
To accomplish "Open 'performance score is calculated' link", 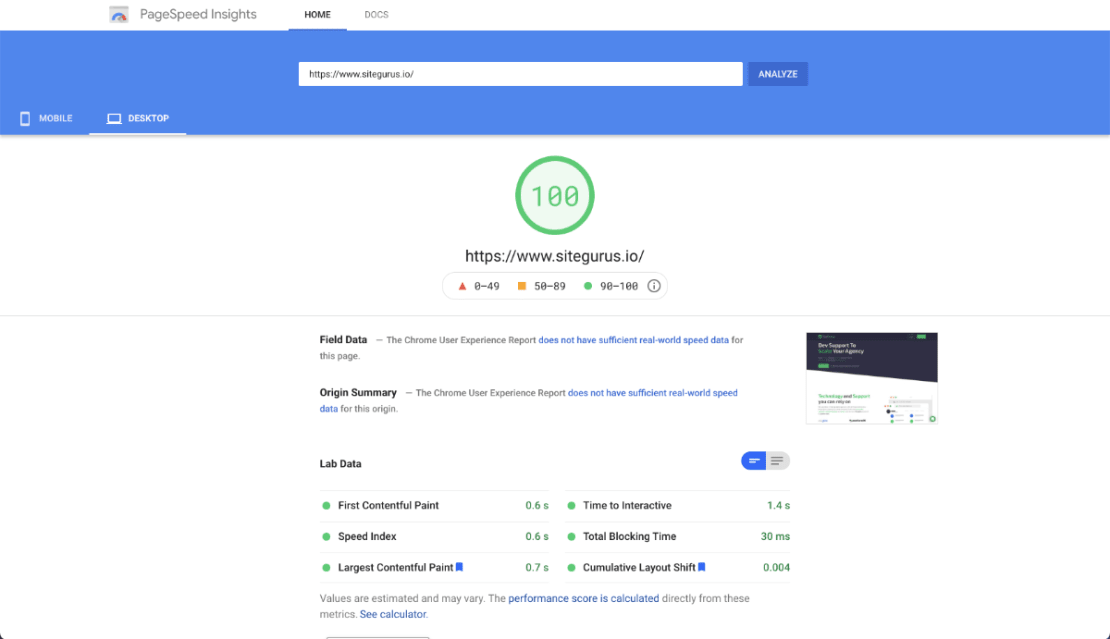I will (583, 598).
